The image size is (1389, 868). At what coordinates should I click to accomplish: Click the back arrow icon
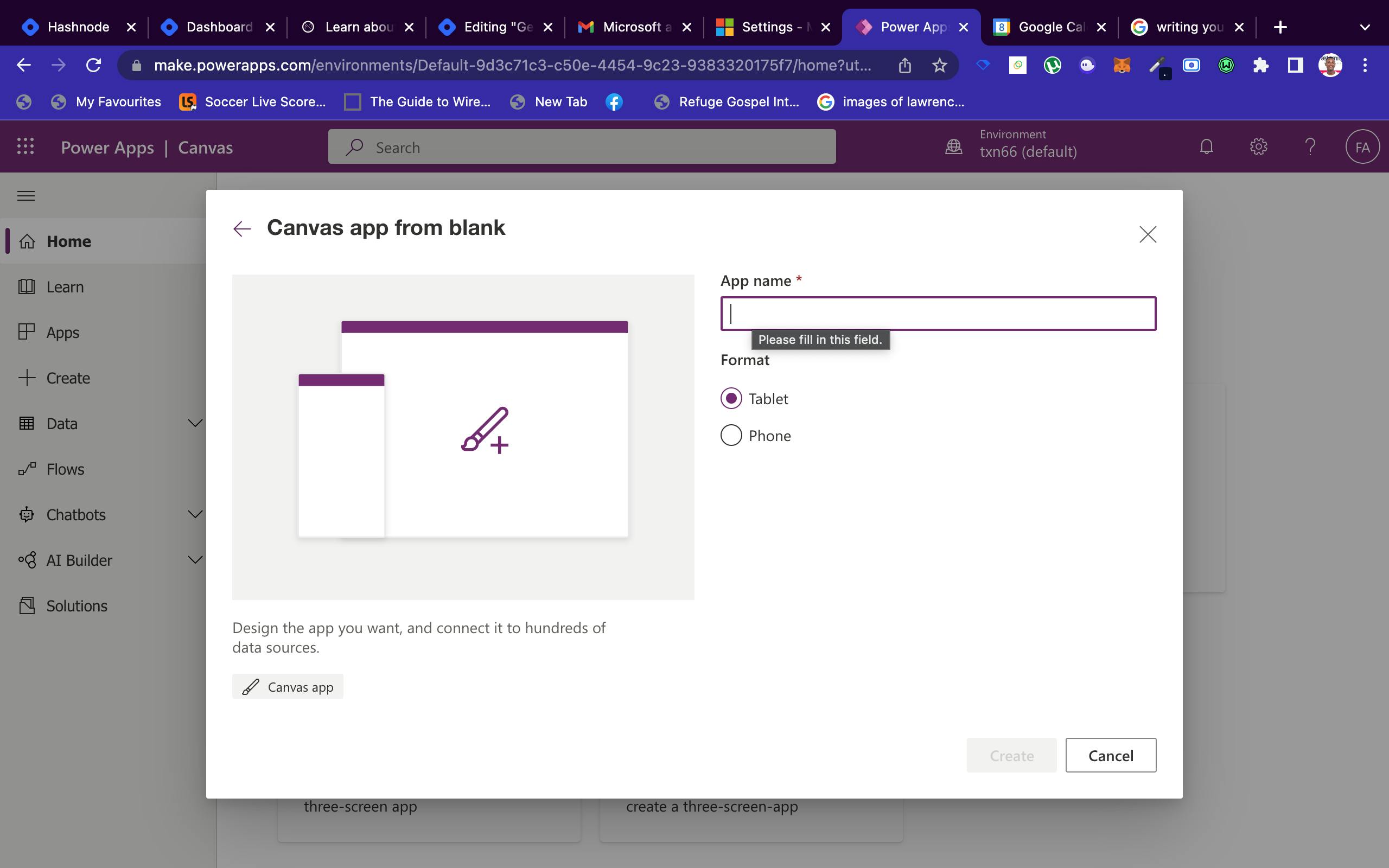click(x=241, y=227)
